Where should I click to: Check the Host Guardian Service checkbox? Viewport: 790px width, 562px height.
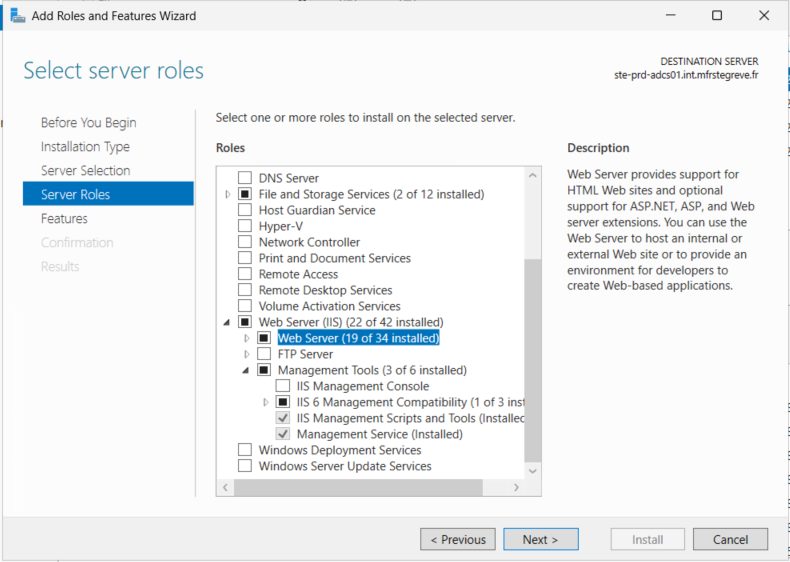click(245, 210)
